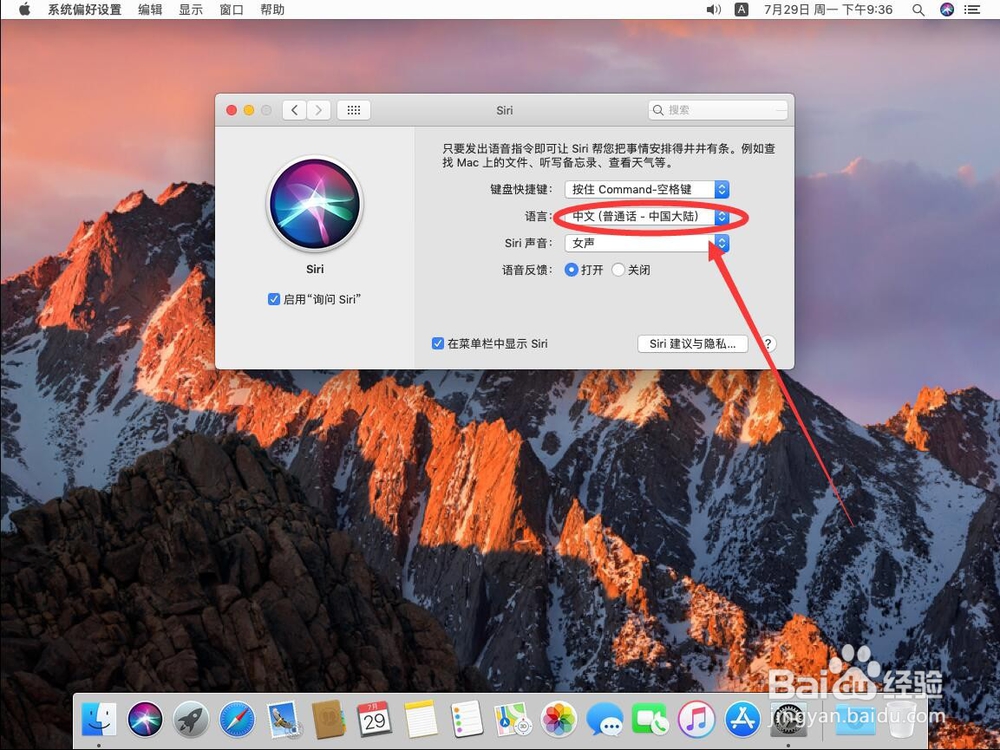
Task: Open Photos flower icon in Dock
Action: [x=559, y=719]
